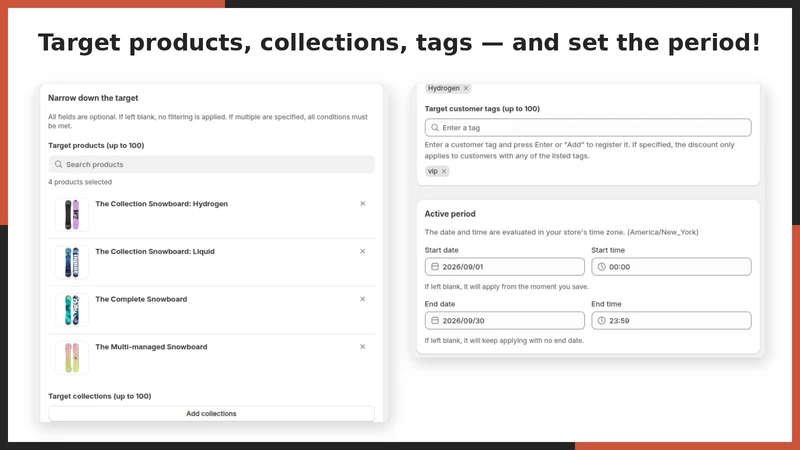800x450 pixels.
Task: Open the Start date field 2026/09/01
Action: point(505,267)
